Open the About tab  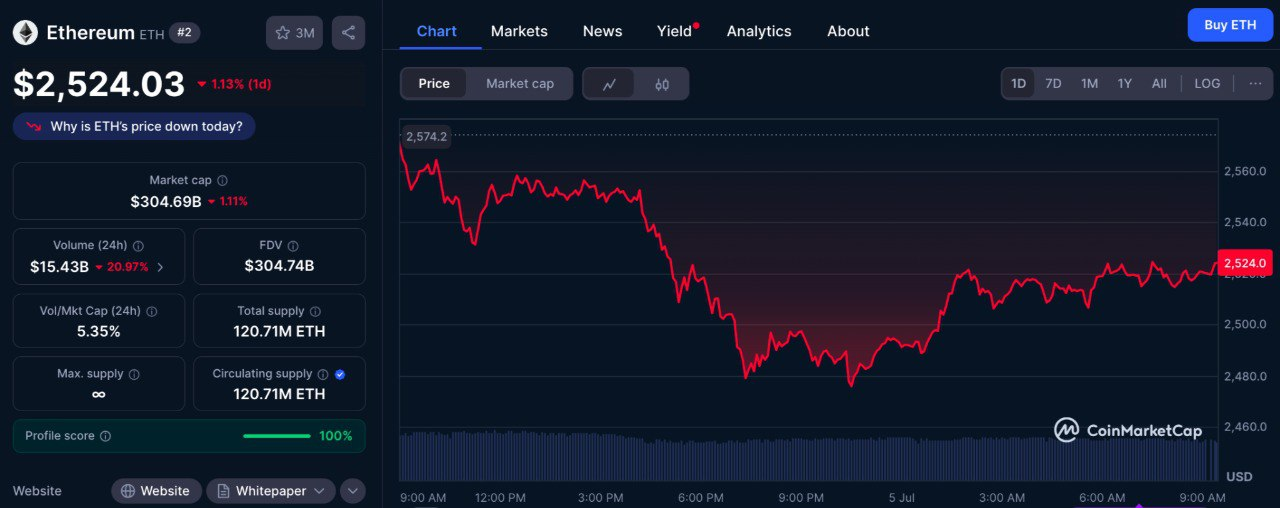coord(848,31)
